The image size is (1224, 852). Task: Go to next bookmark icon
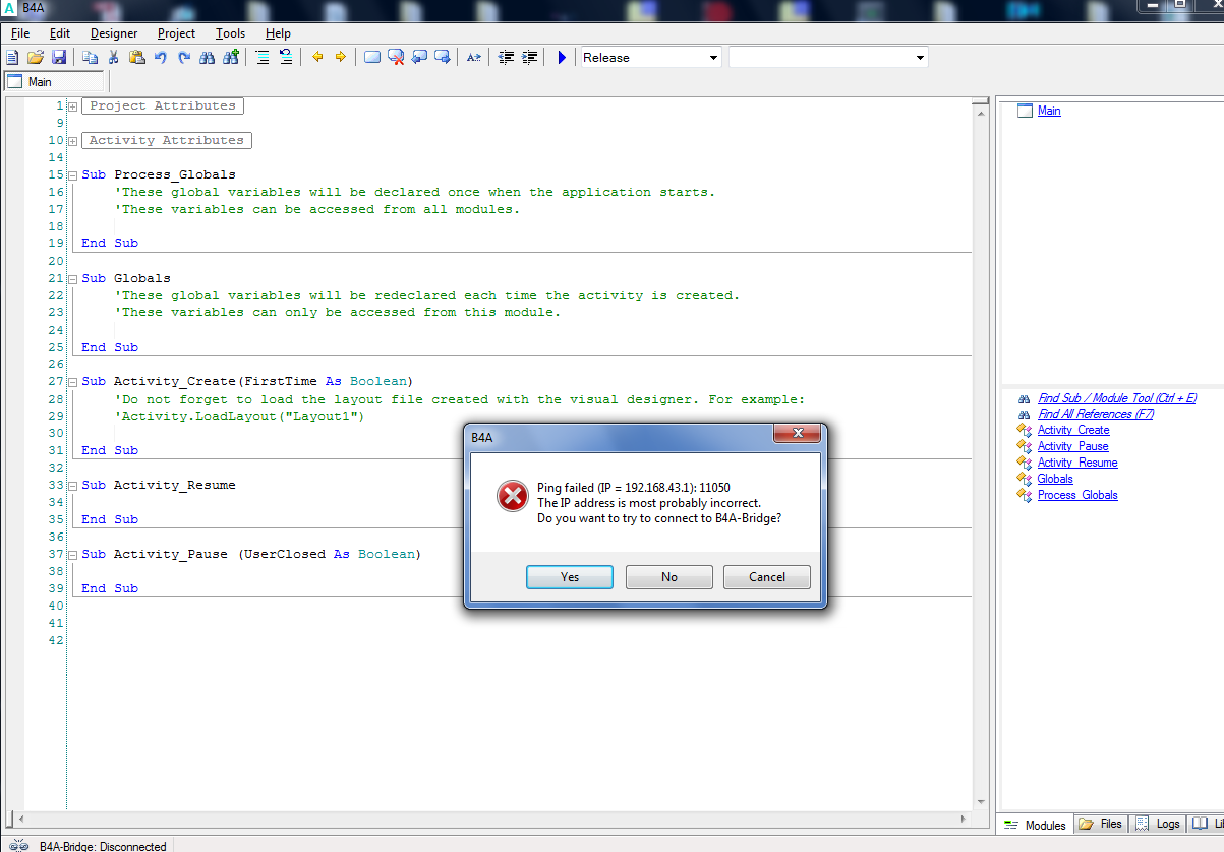tap(442, 58)
